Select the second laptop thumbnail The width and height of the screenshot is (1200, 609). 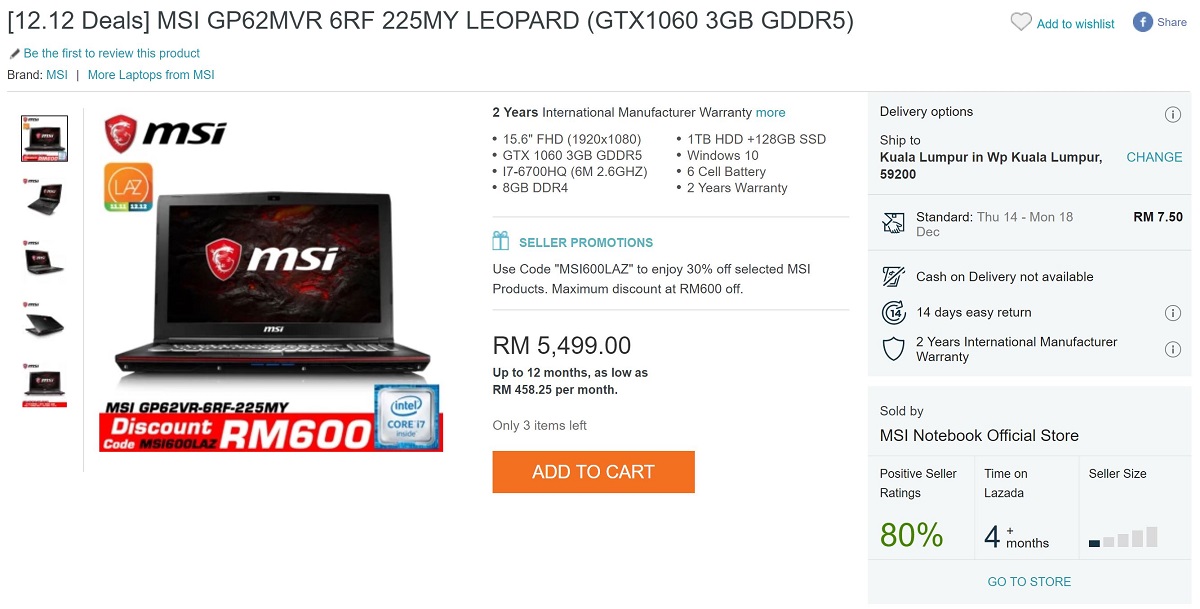[x=45, y=198]
